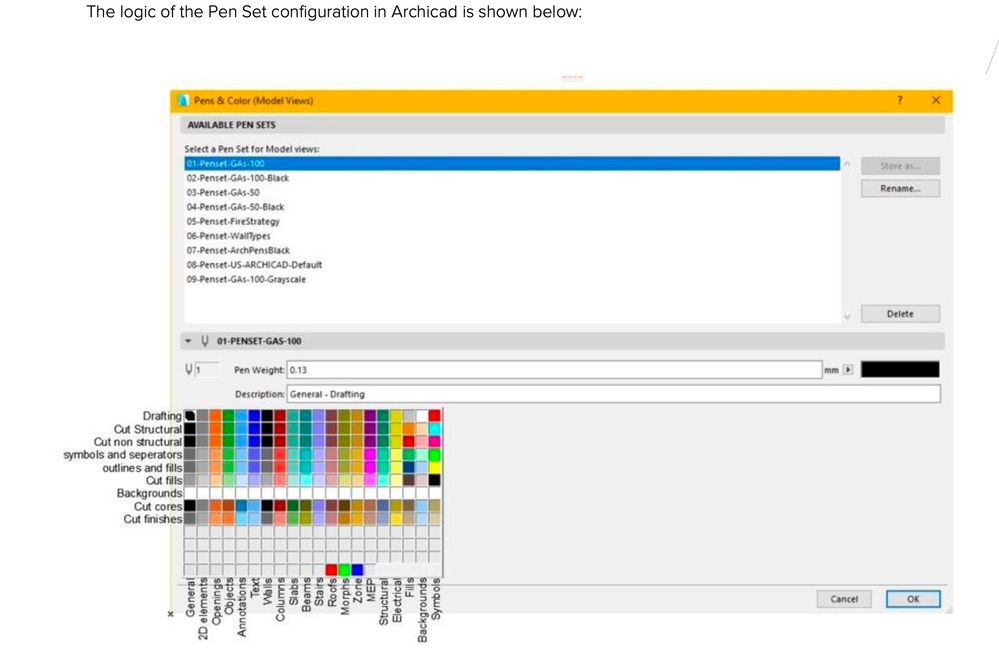Pick the blue pen swatch in bottom grid row

357,569
